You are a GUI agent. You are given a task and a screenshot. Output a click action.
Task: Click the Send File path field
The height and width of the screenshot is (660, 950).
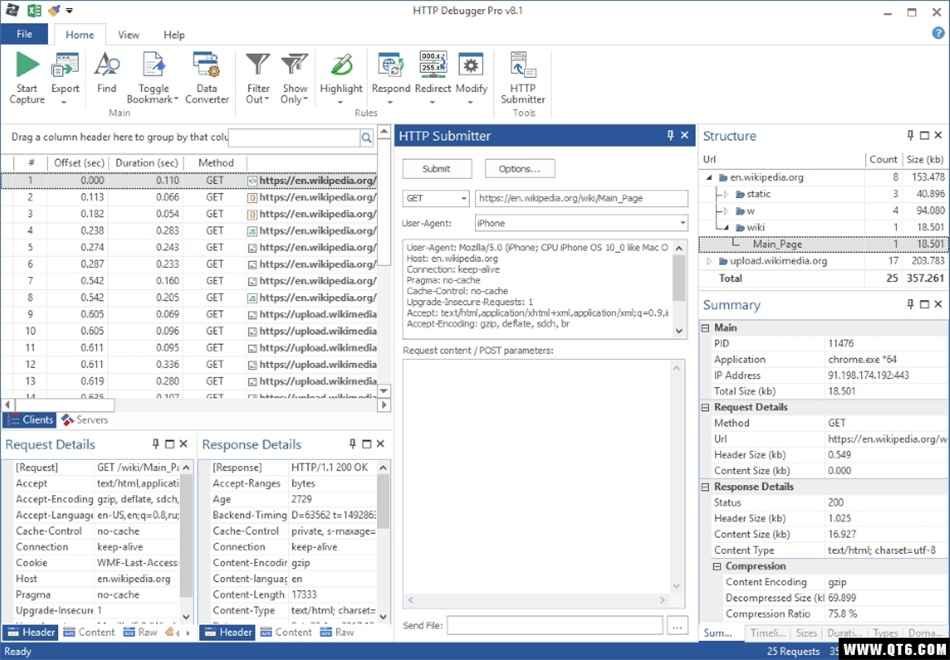pyautogui.click(x=555, y=625)
